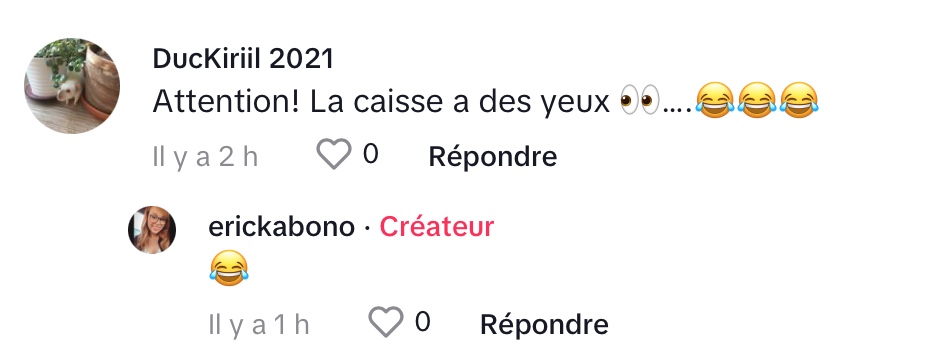
Task: Click the first laughing emoji after the dots
Action: (x=715, y=100)
